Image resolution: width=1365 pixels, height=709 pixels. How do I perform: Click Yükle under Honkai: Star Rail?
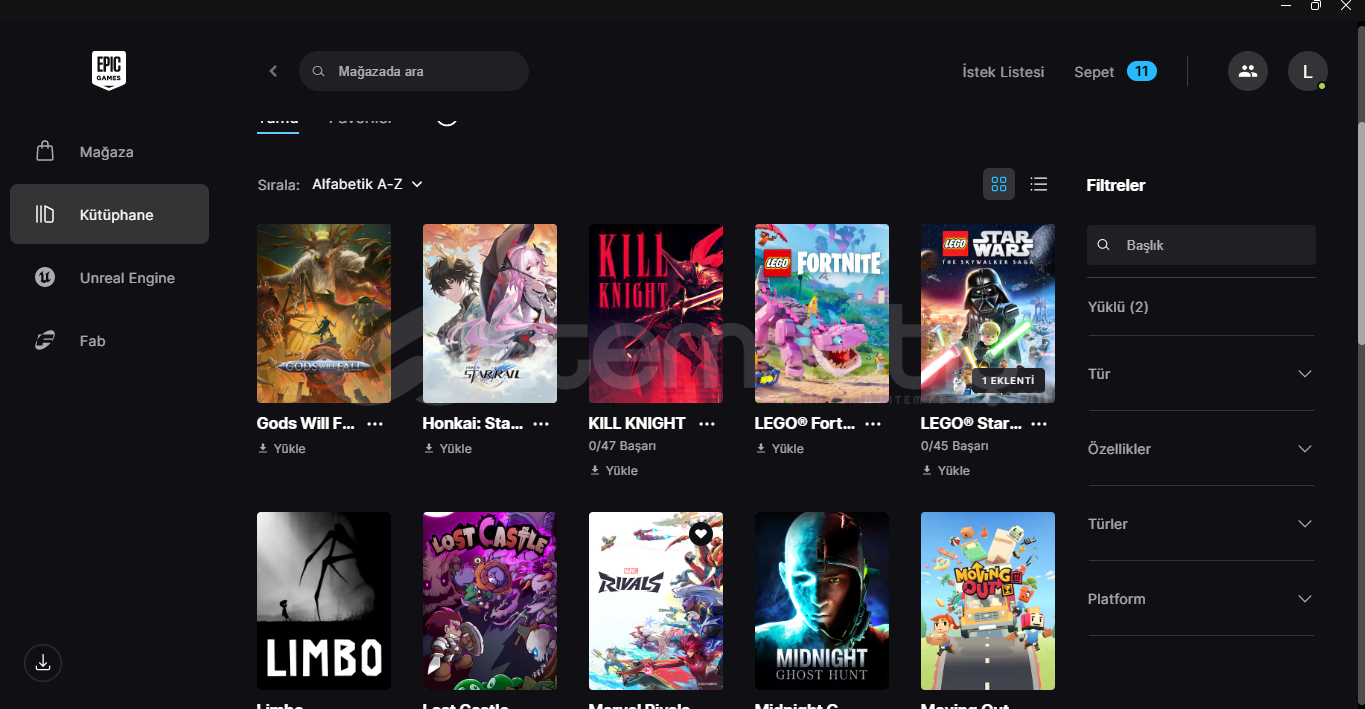tap(448, 449)
